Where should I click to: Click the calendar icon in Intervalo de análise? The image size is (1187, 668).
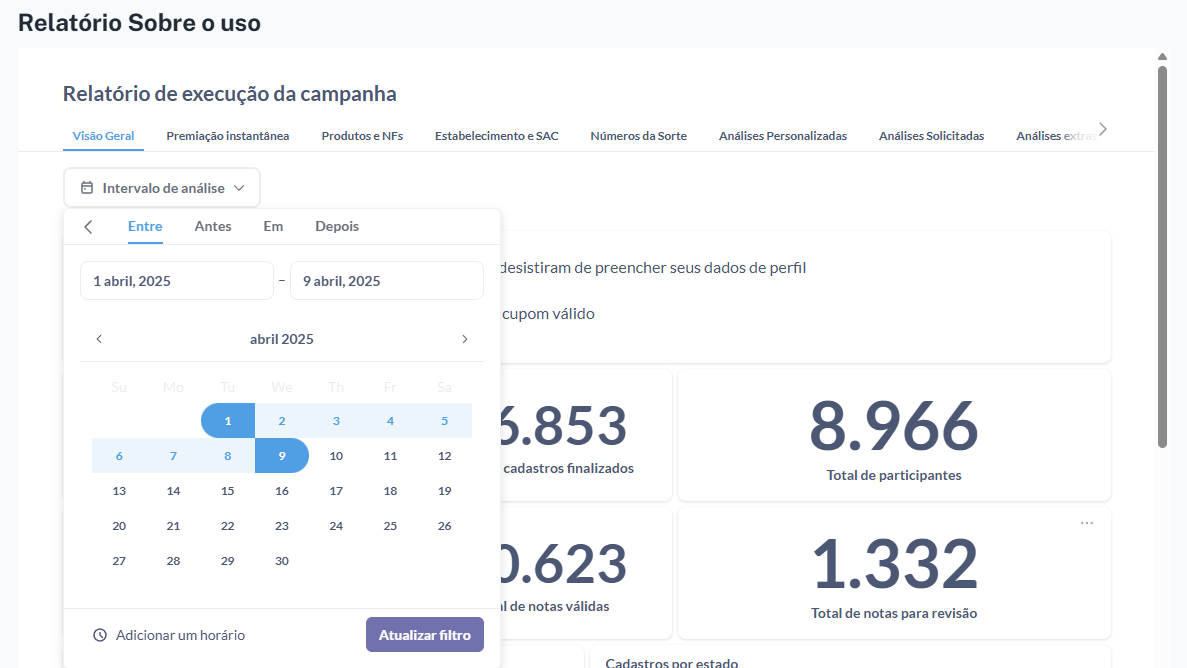pos(87,188)
